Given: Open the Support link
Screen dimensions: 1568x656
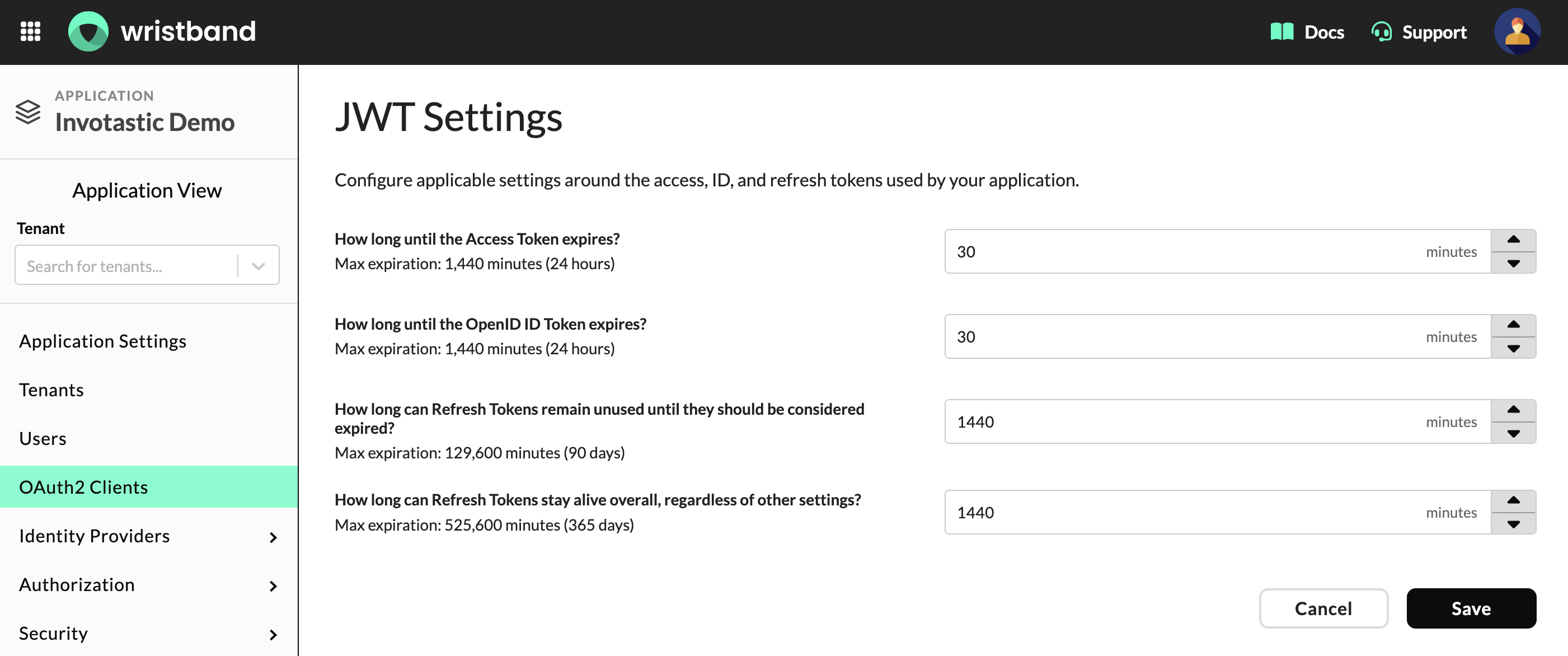Looking at the screenshot, I should (x=1434, y=32).
